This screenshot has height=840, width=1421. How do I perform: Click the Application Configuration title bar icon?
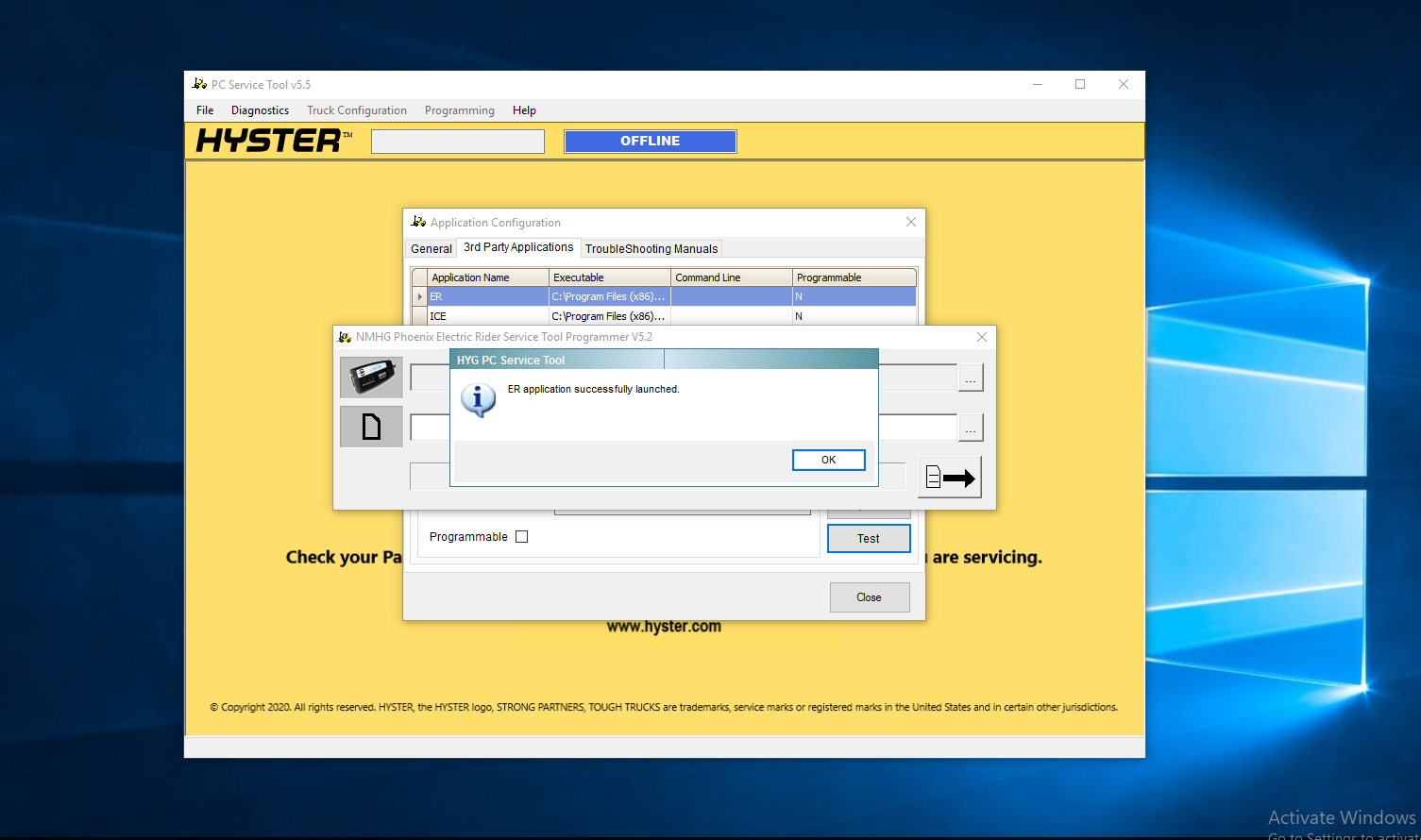418,222
